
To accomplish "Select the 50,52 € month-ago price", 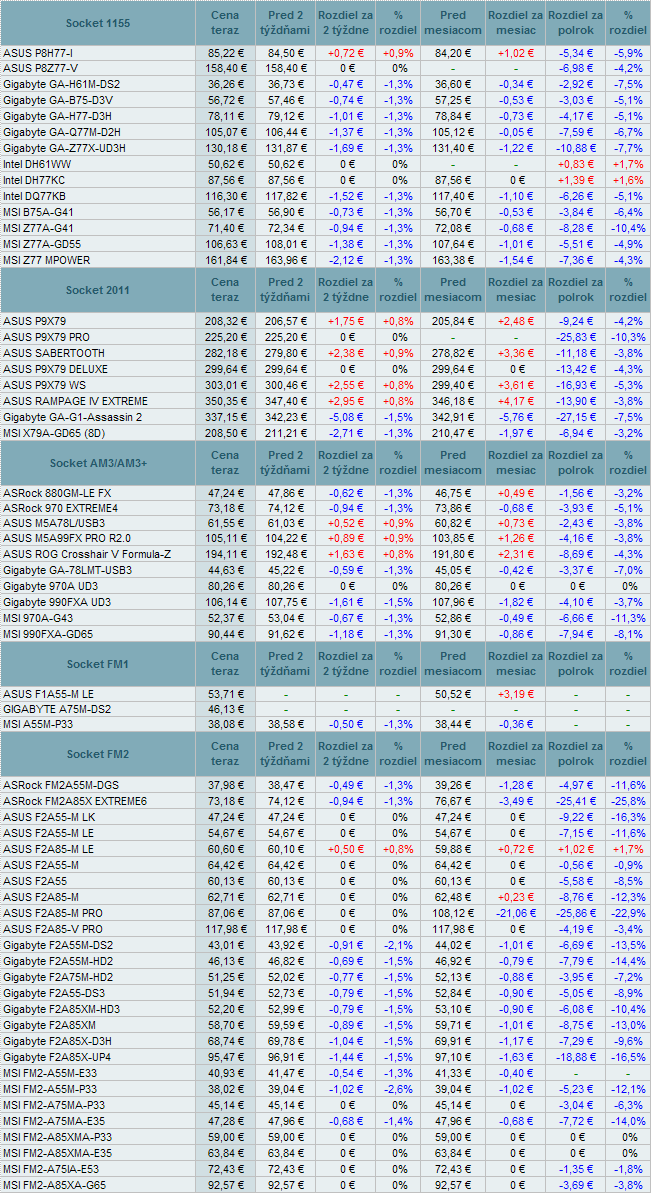I will 453,693.
